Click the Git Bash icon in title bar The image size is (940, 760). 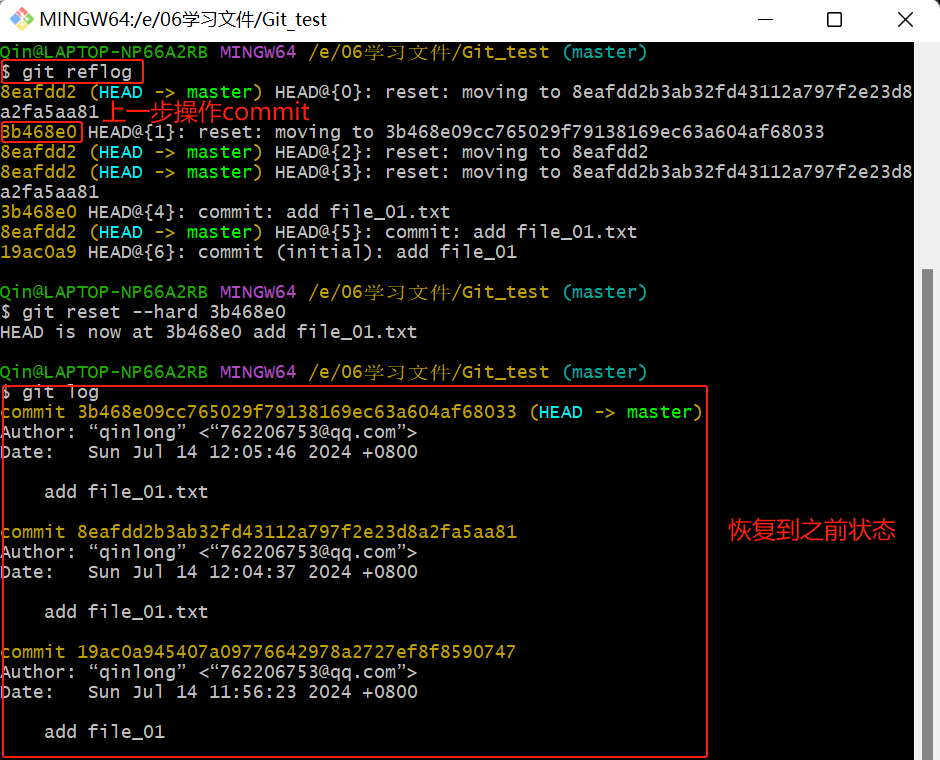click(x=20, y=20)
